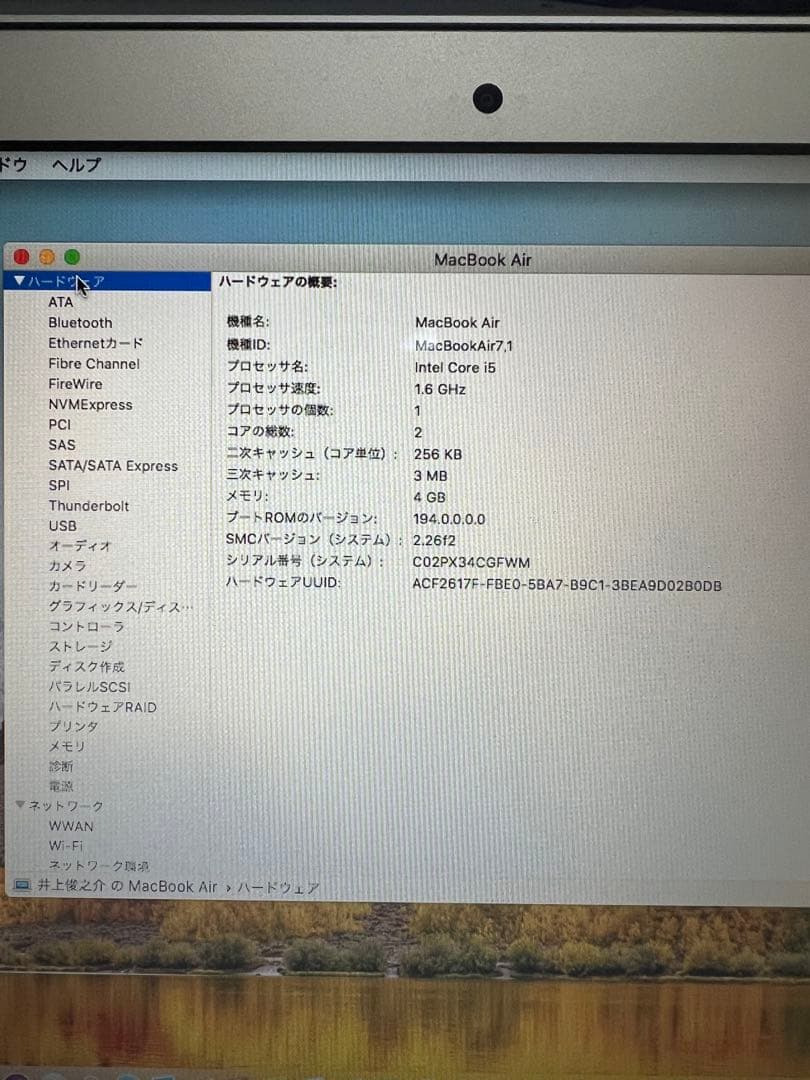Select PCI in the sidebar
Viewport: 810px width, 1080px height.
(x=59, y=424)
